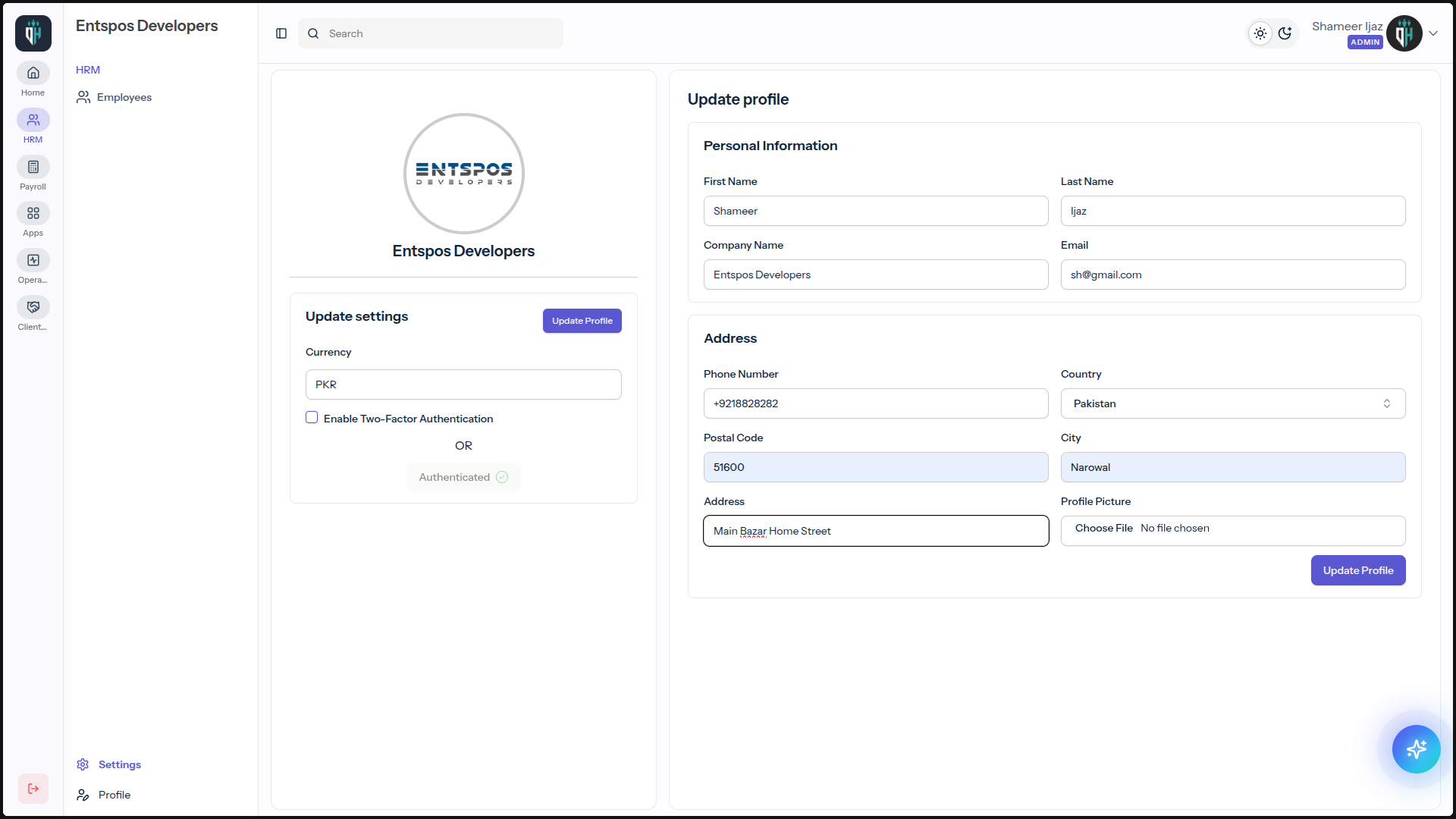The width and height of the screenshot is (1456, 819).
Task: Focus the Currency field showing PKR
Action: click(464, 384)
